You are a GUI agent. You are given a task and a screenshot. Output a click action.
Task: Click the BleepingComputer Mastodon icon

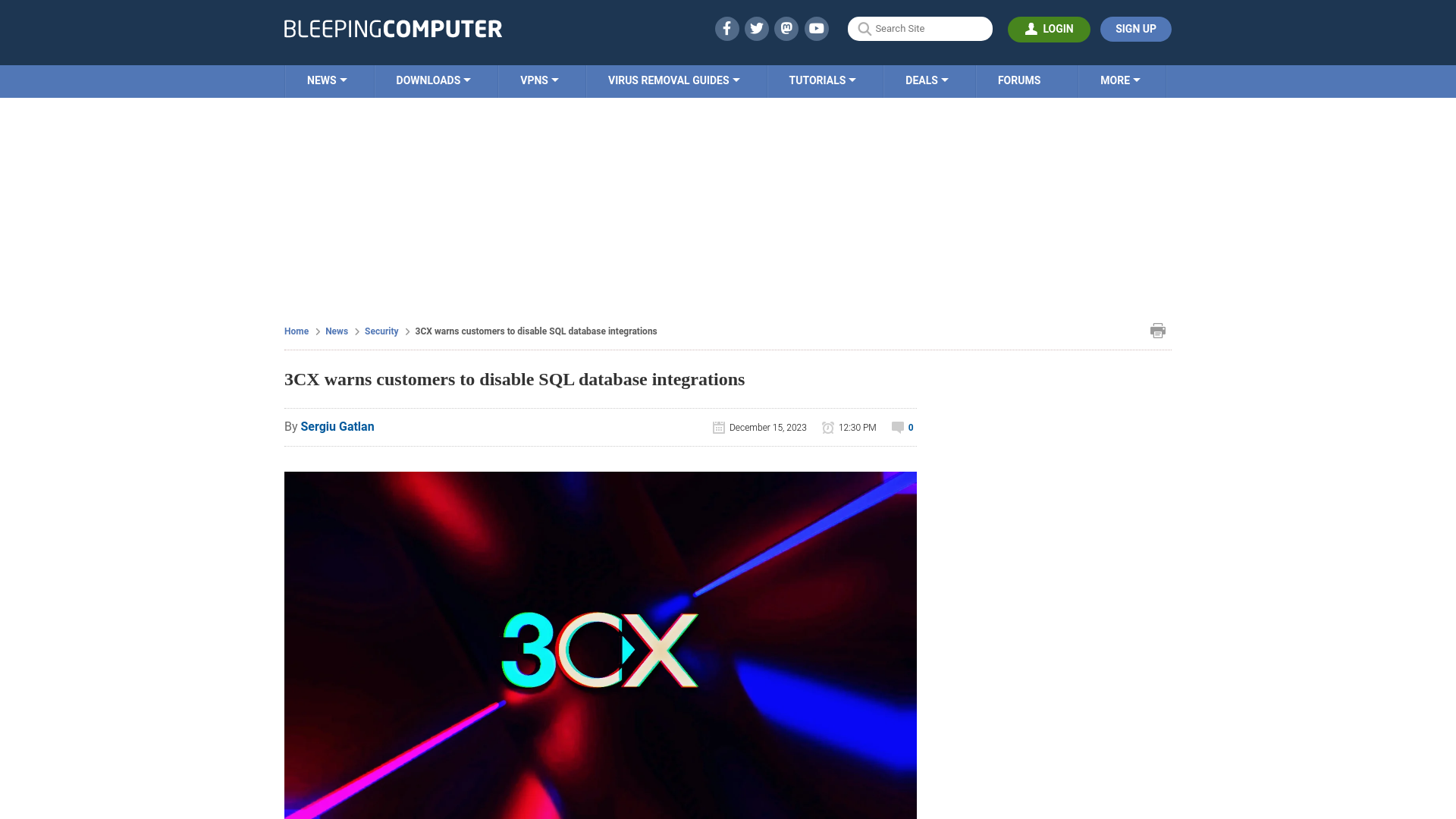(787, 28)
